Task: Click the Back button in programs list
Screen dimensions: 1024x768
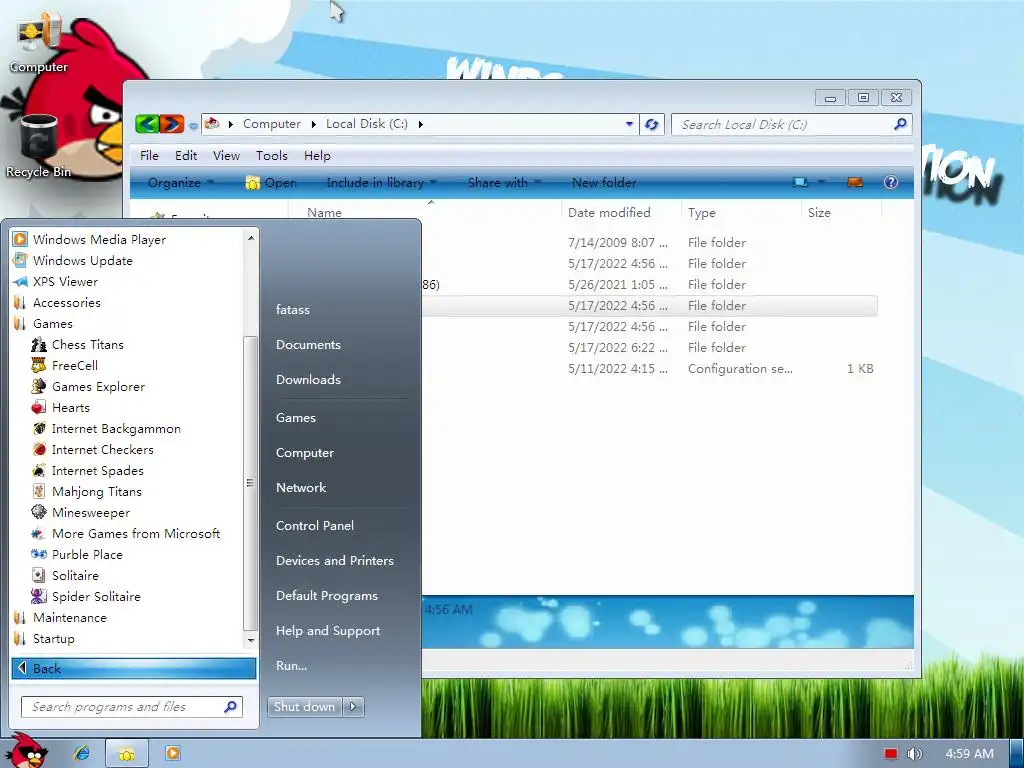Action: click(134, 668)
